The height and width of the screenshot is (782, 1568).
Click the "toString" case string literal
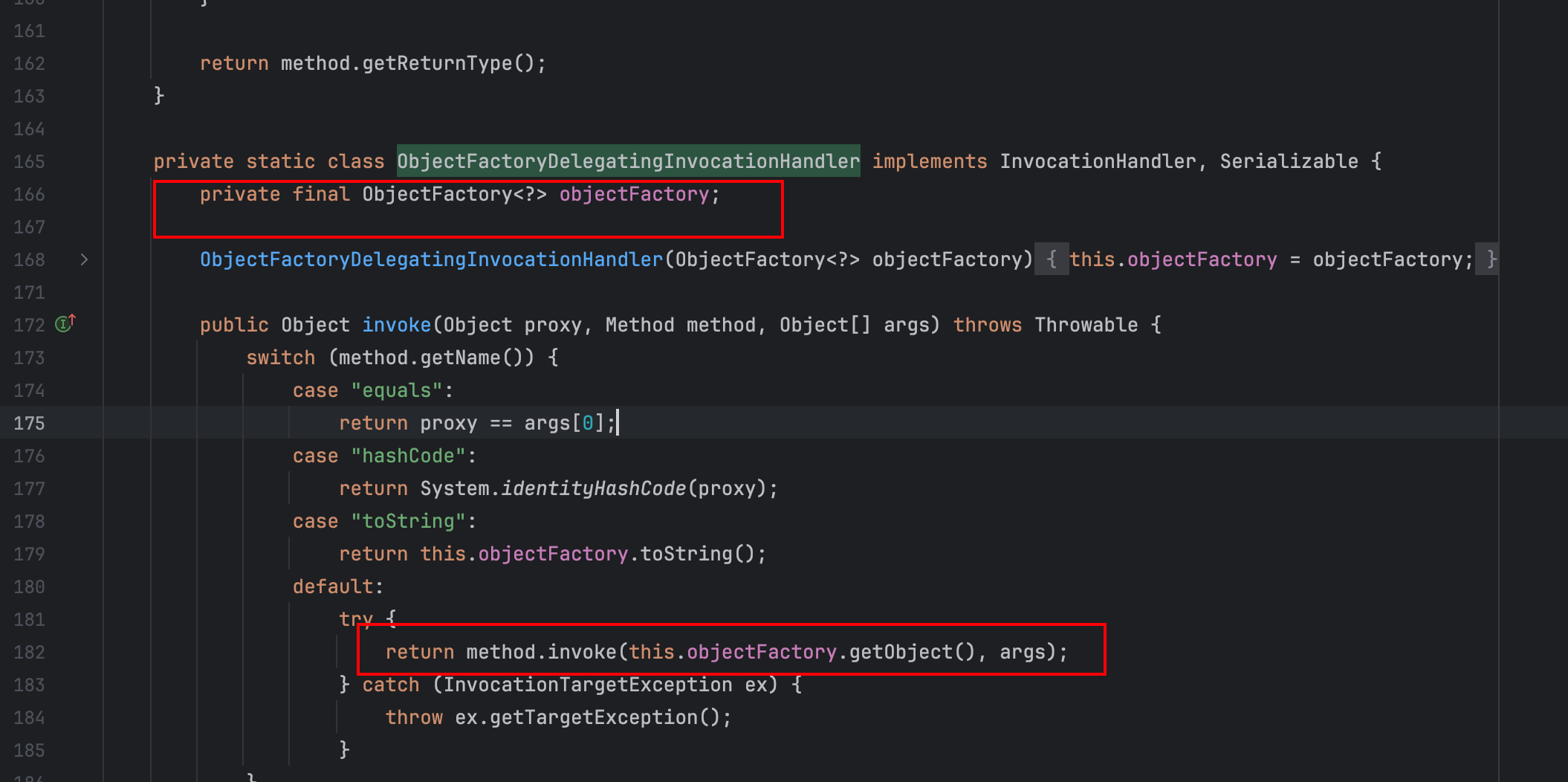click(x=408, y=521)
